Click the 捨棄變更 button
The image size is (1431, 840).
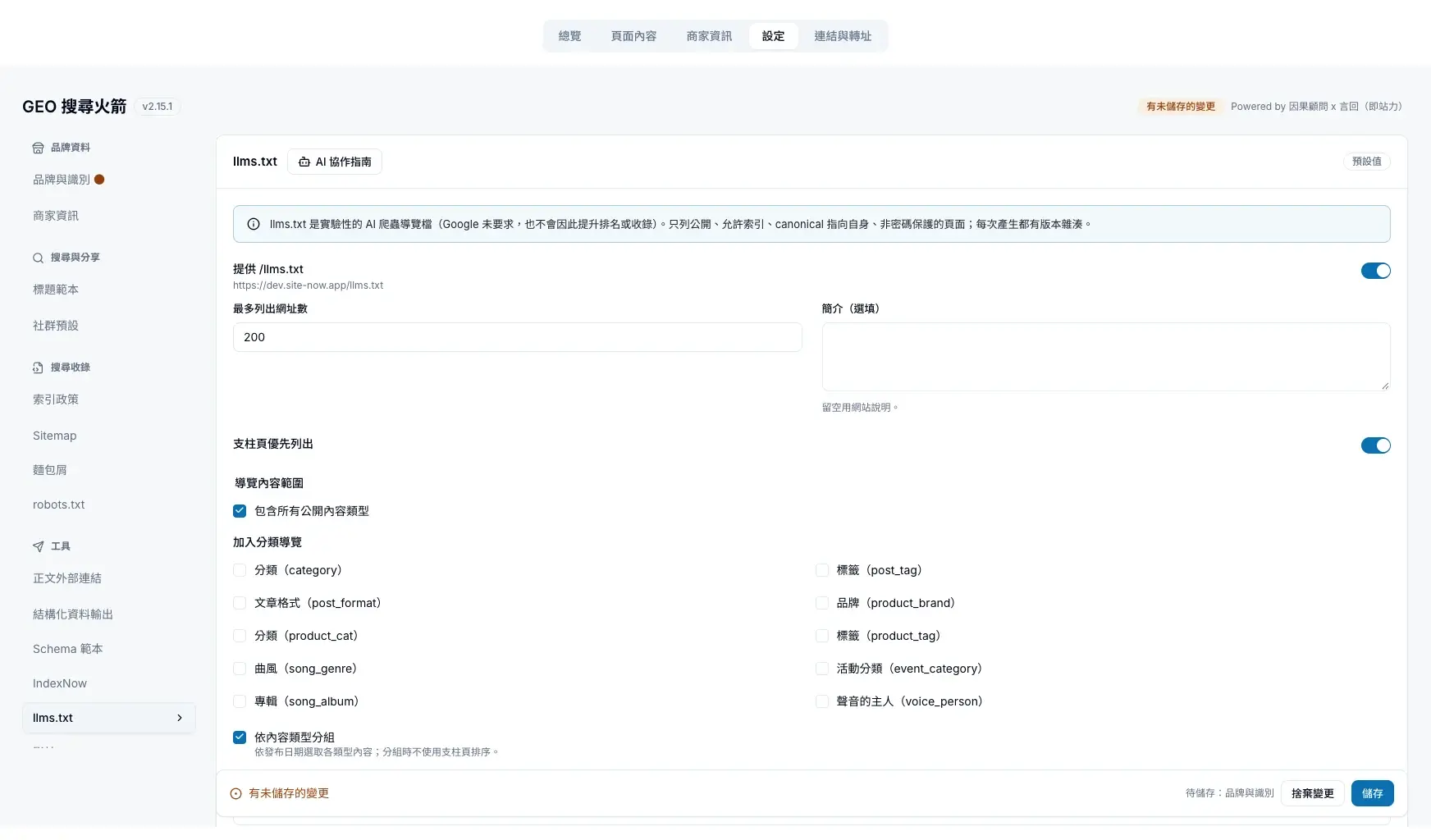pos(1313,793)
